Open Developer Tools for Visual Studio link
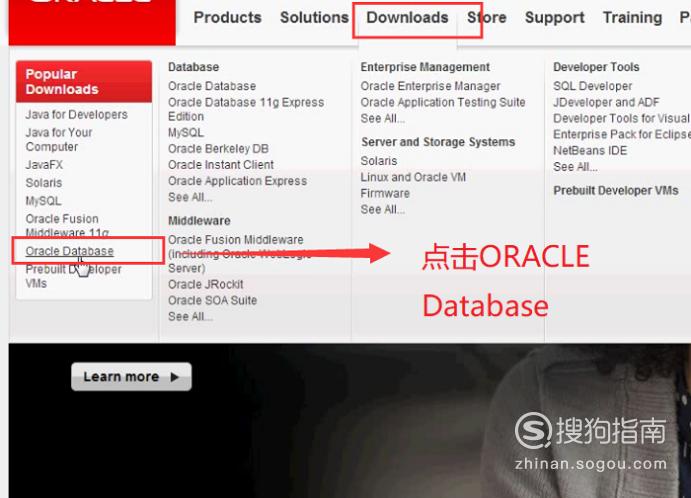The height and width of the screenshot is (498, 691). 622,119
